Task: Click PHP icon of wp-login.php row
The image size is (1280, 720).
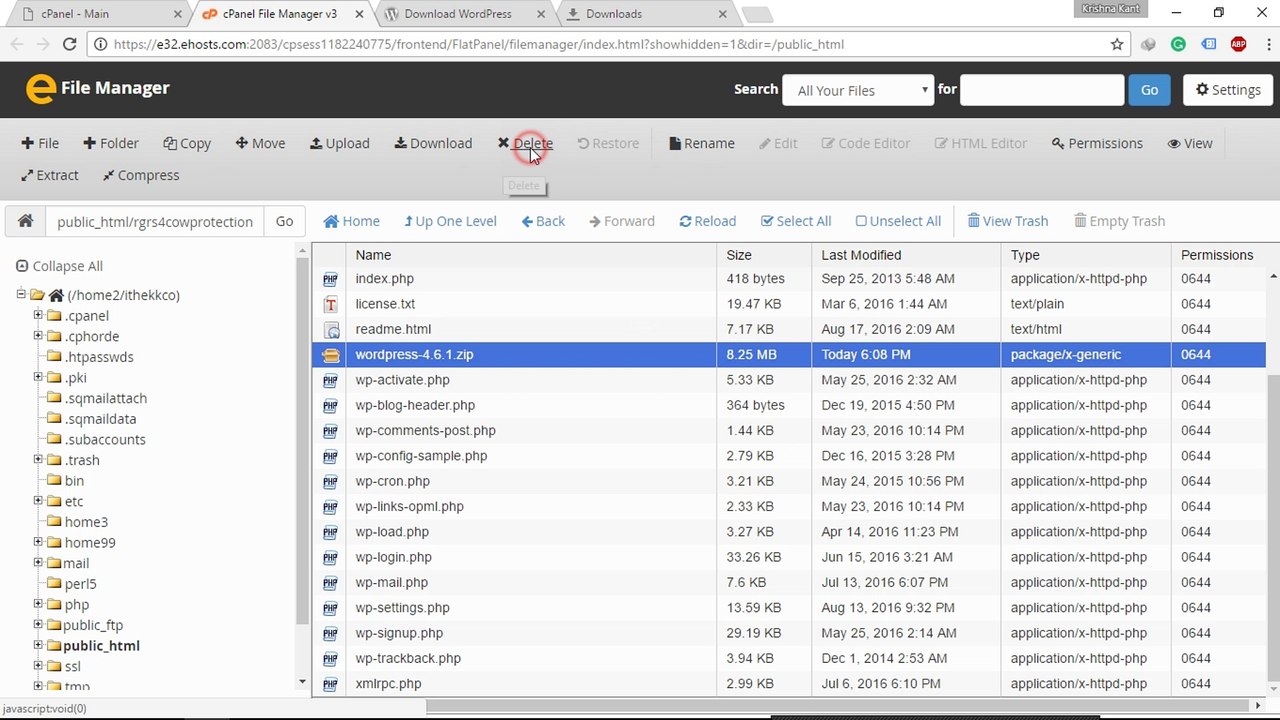Action: coord(330,557)
